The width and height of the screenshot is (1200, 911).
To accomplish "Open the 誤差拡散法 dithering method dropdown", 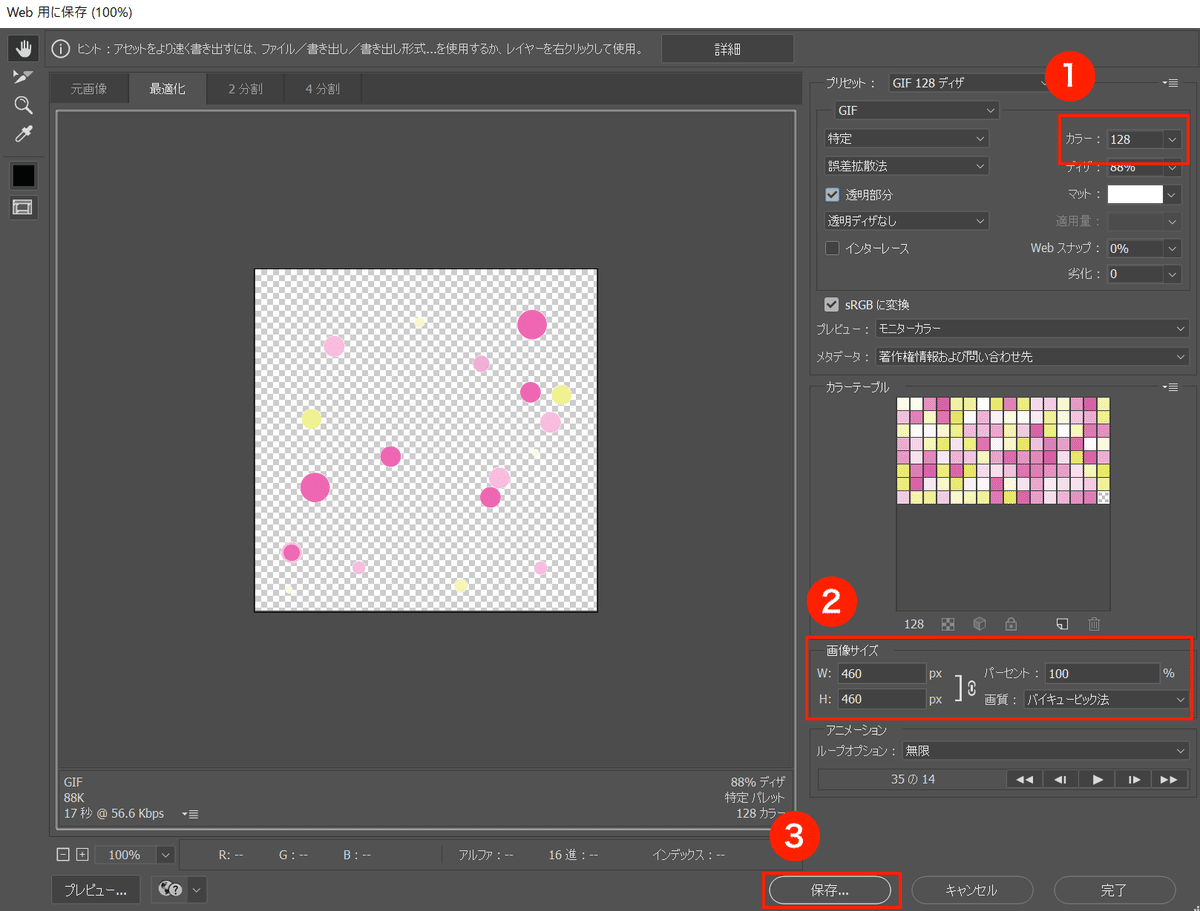I will (905, 165).
